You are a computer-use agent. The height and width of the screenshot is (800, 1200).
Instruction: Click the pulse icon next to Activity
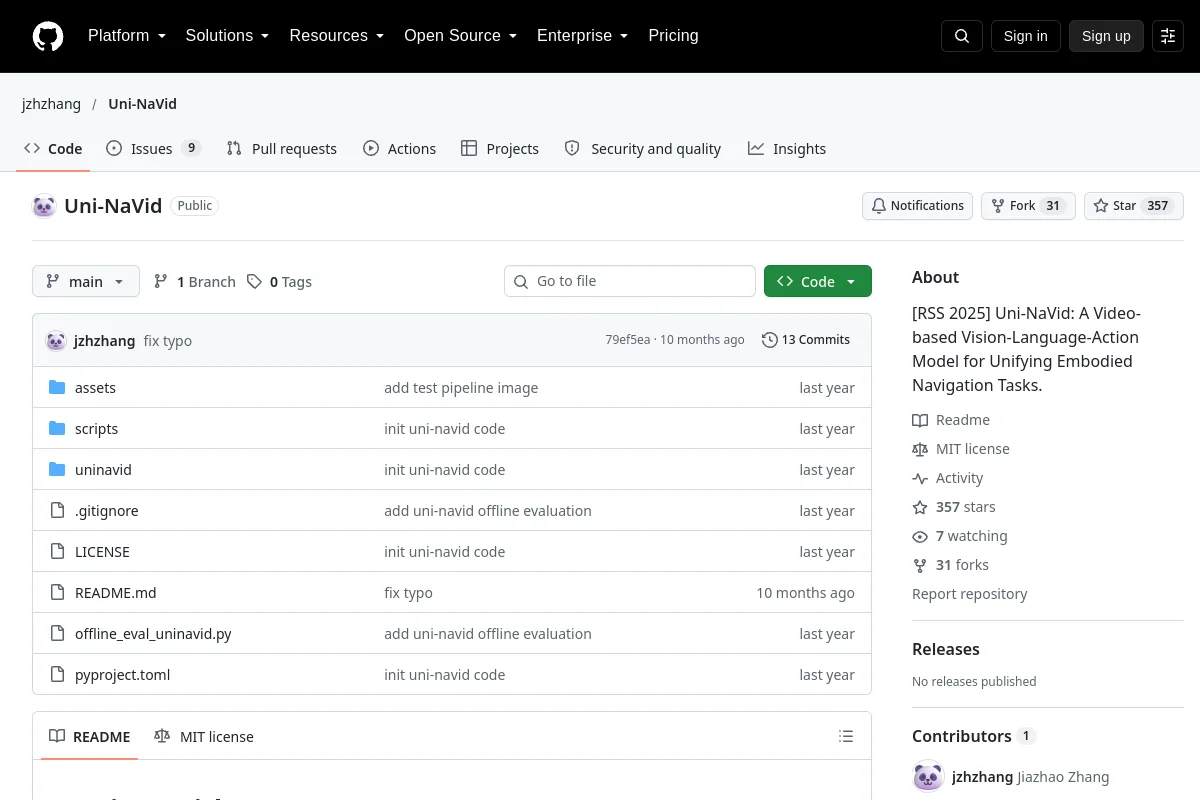click(x=920, y=478)
